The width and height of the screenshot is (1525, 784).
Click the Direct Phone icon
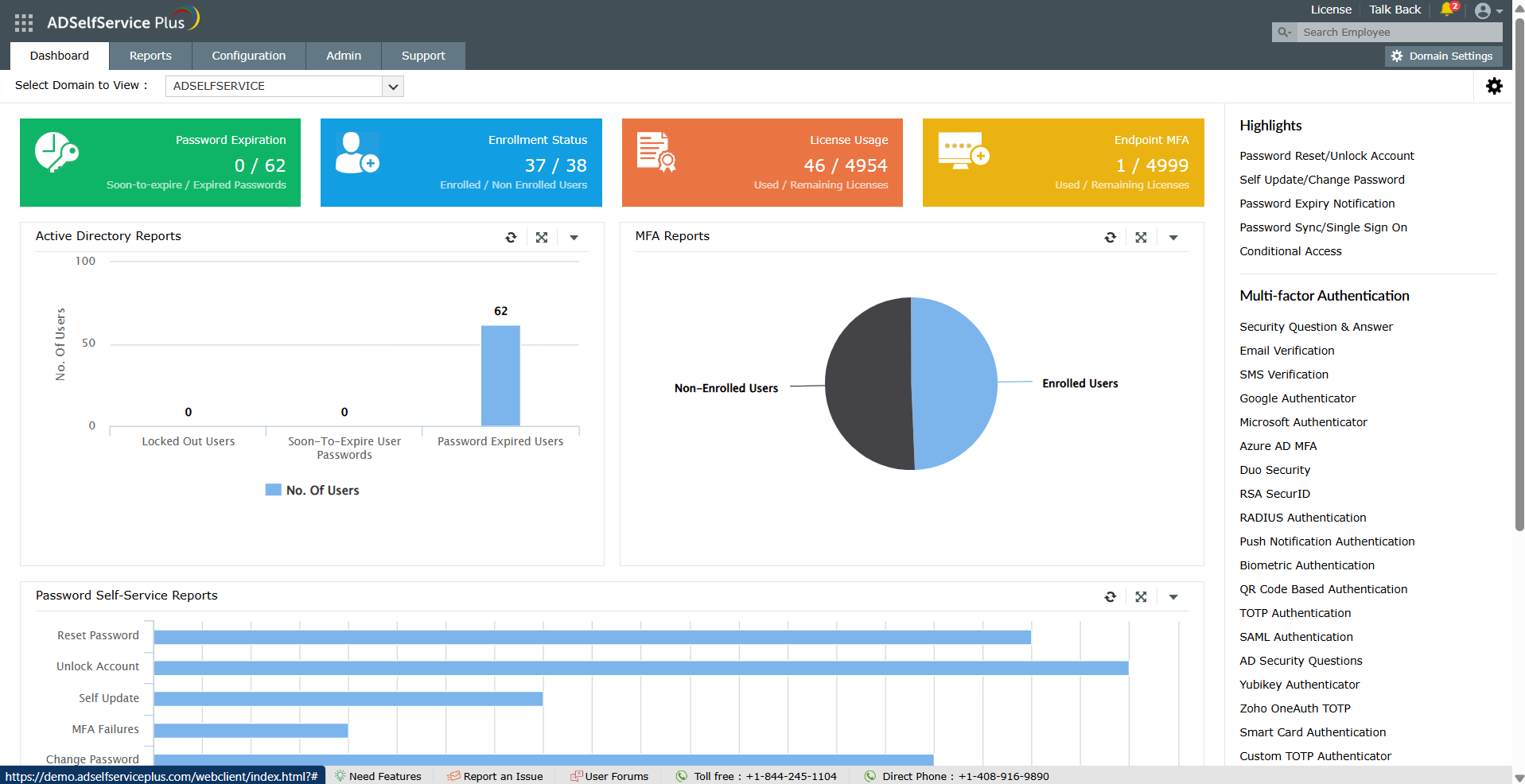tap(870, 776)
